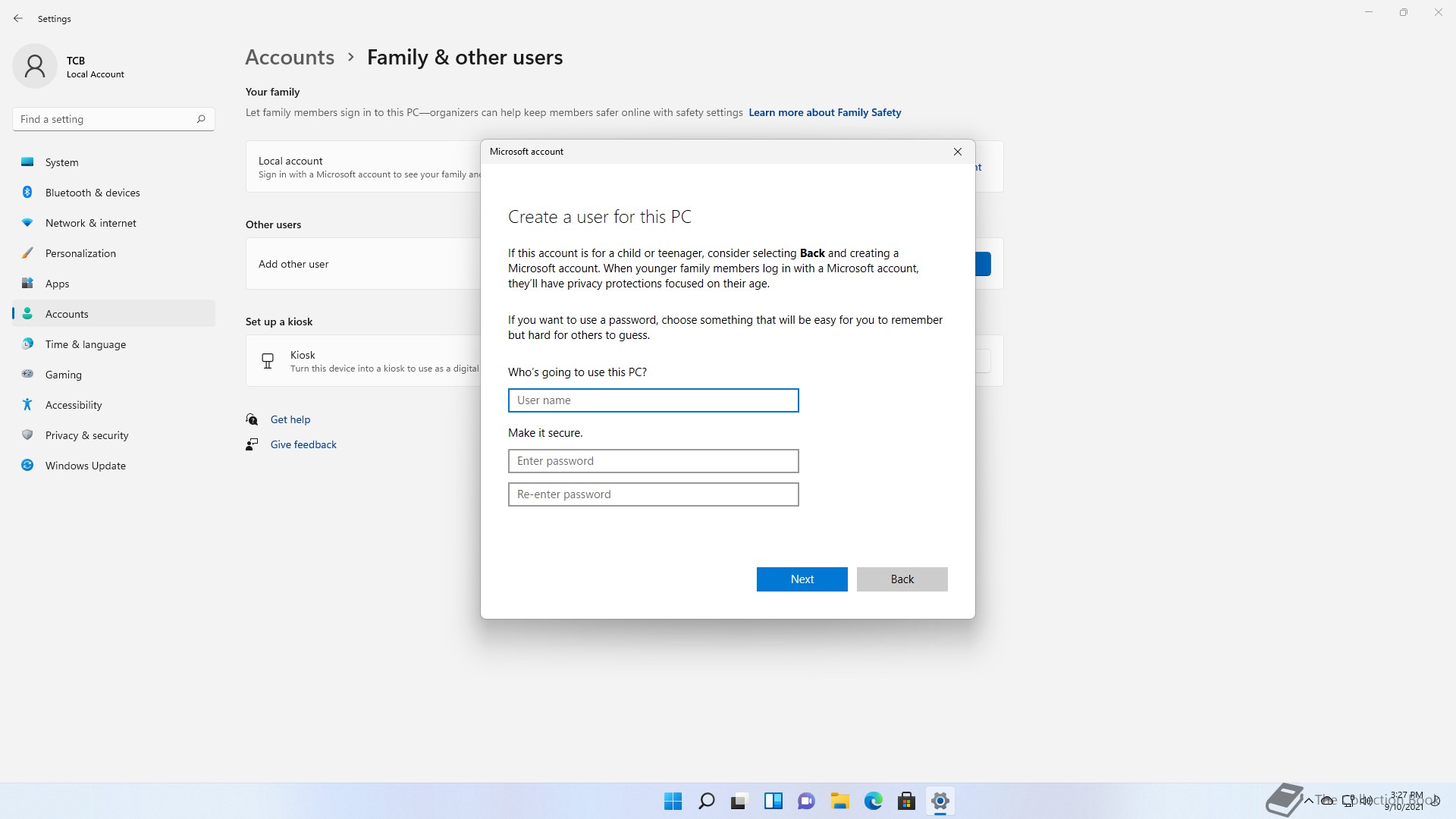Click the Get help link

point(290,419)
